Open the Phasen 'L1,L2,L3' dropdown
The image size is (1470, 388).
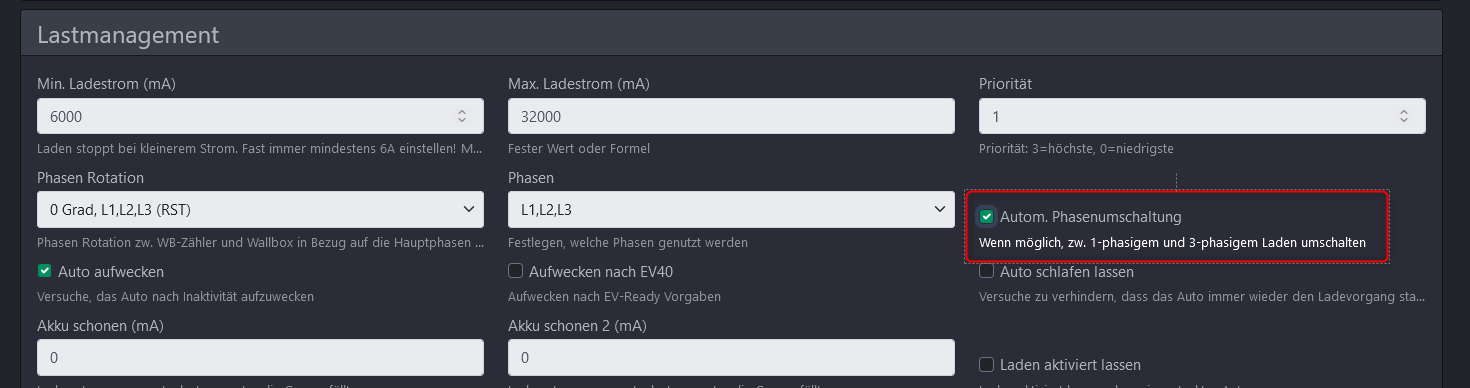[731, 210]
